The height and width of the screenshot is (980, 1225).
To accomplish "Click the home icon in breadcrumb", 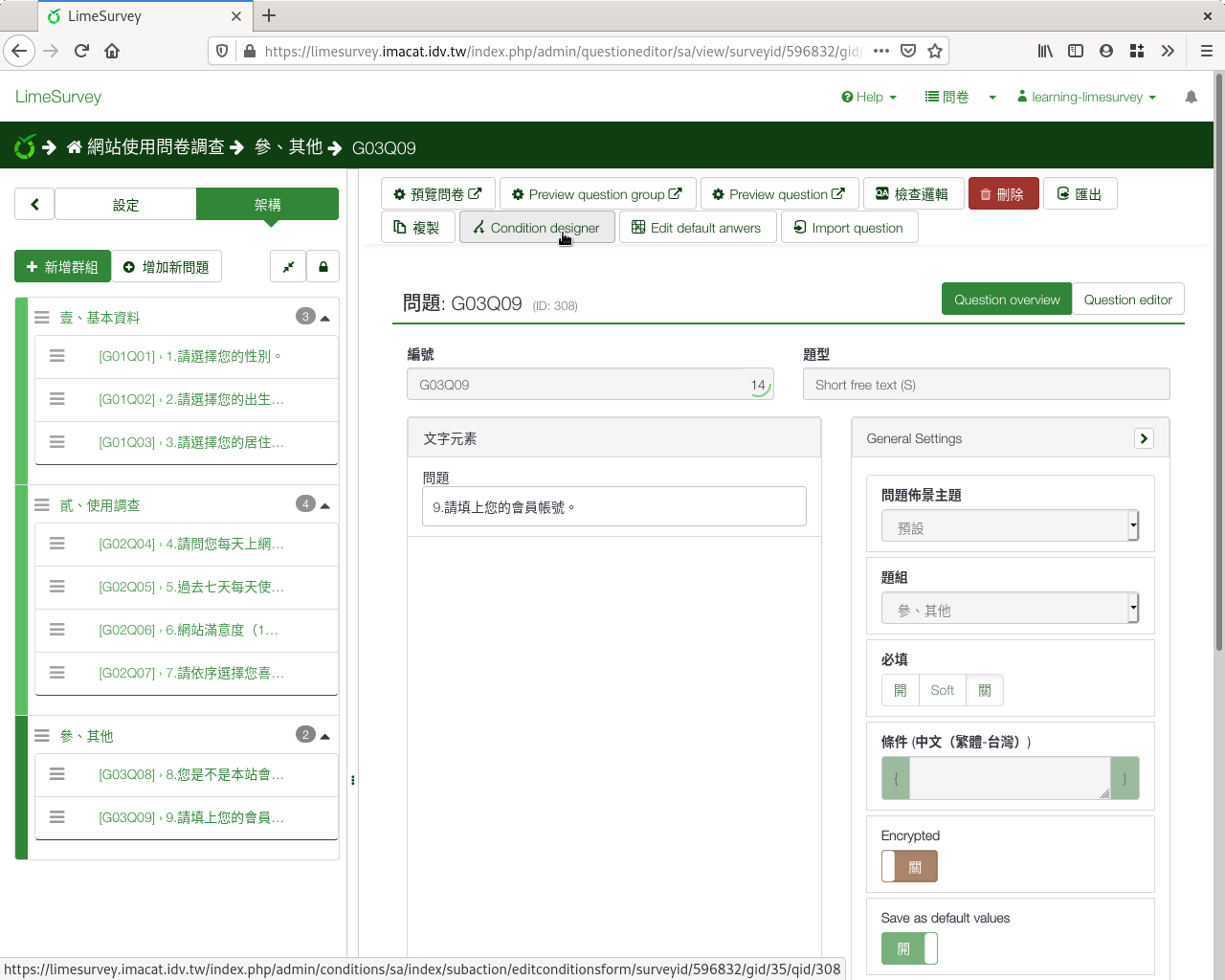I will point(74,147).
